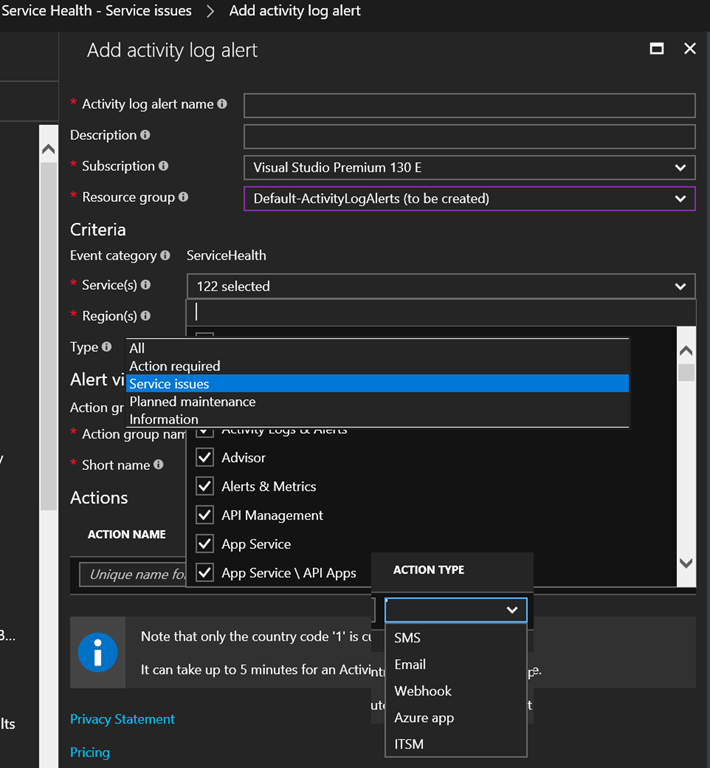The width and height of the screenshot is (710, 768).
Task: Expand the Resource group dropdown
Action: coord(469,198)
